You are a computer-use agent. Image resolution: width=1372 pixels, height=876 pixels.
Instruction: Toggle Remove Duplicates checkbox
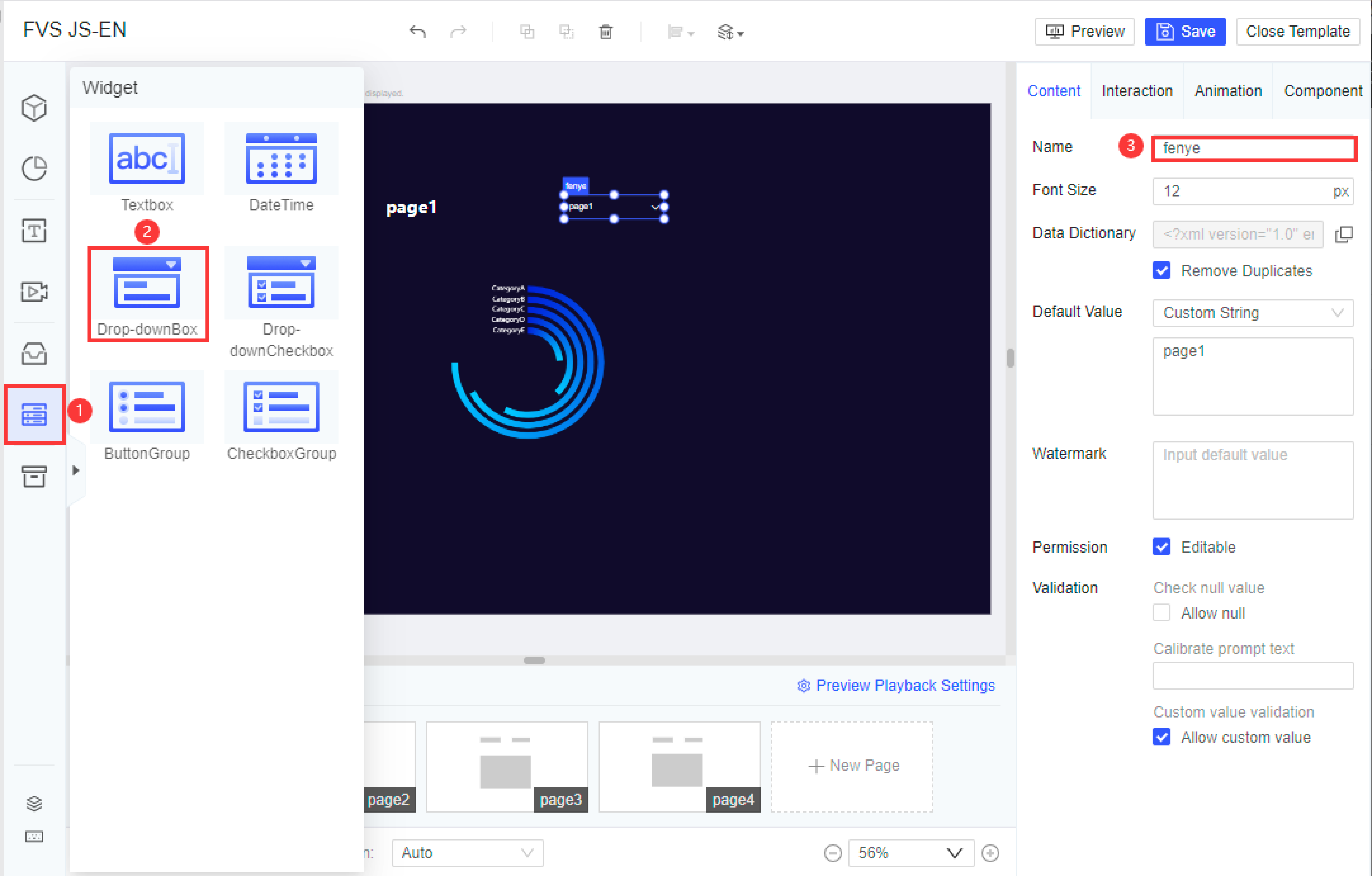[1161, 271]
